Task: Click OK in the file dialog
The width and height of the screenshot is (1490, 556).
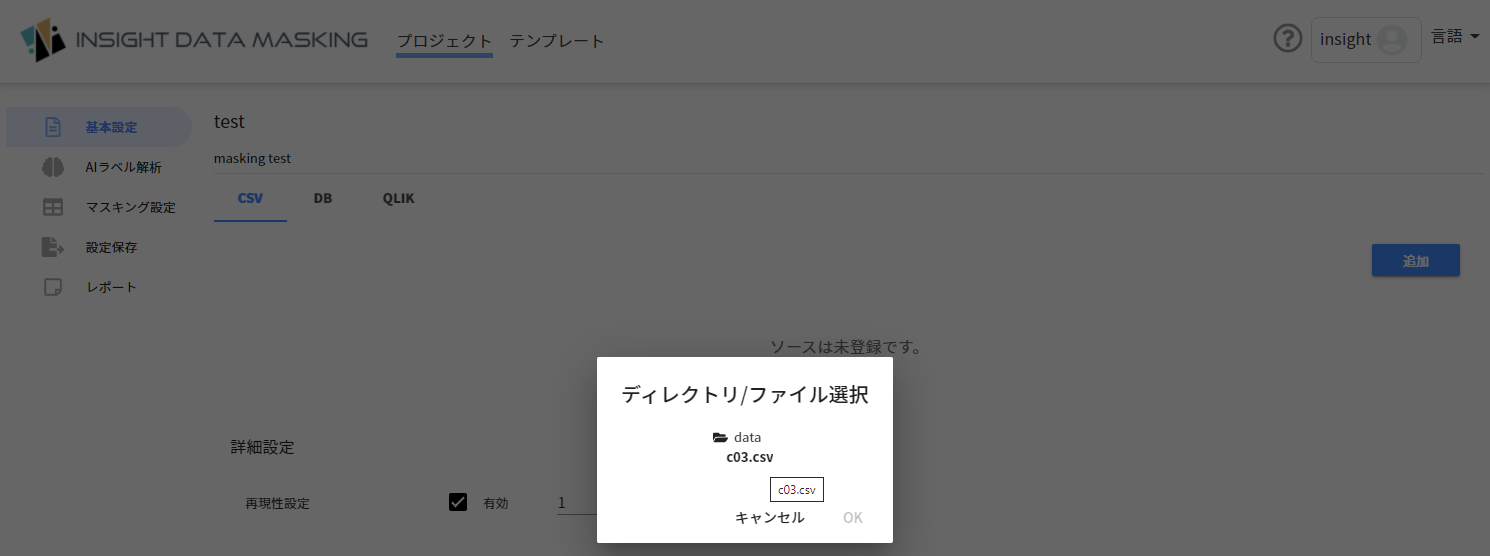Action: pyautogui.click(x=852, y=517)
